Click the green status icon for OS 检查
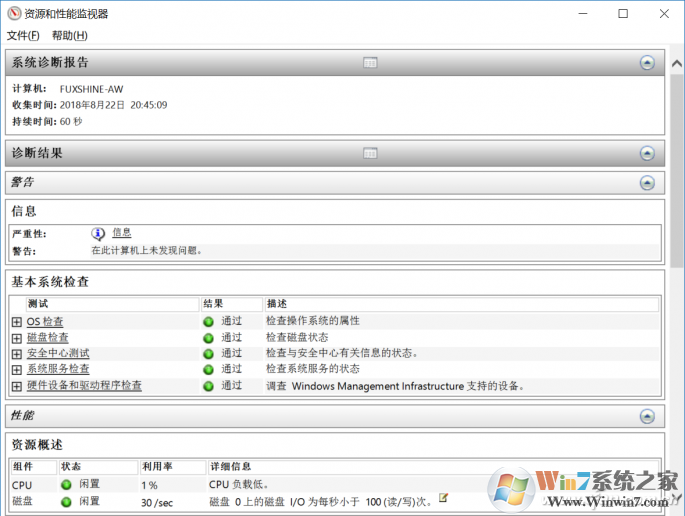685x516 pixels. (209, 322)
